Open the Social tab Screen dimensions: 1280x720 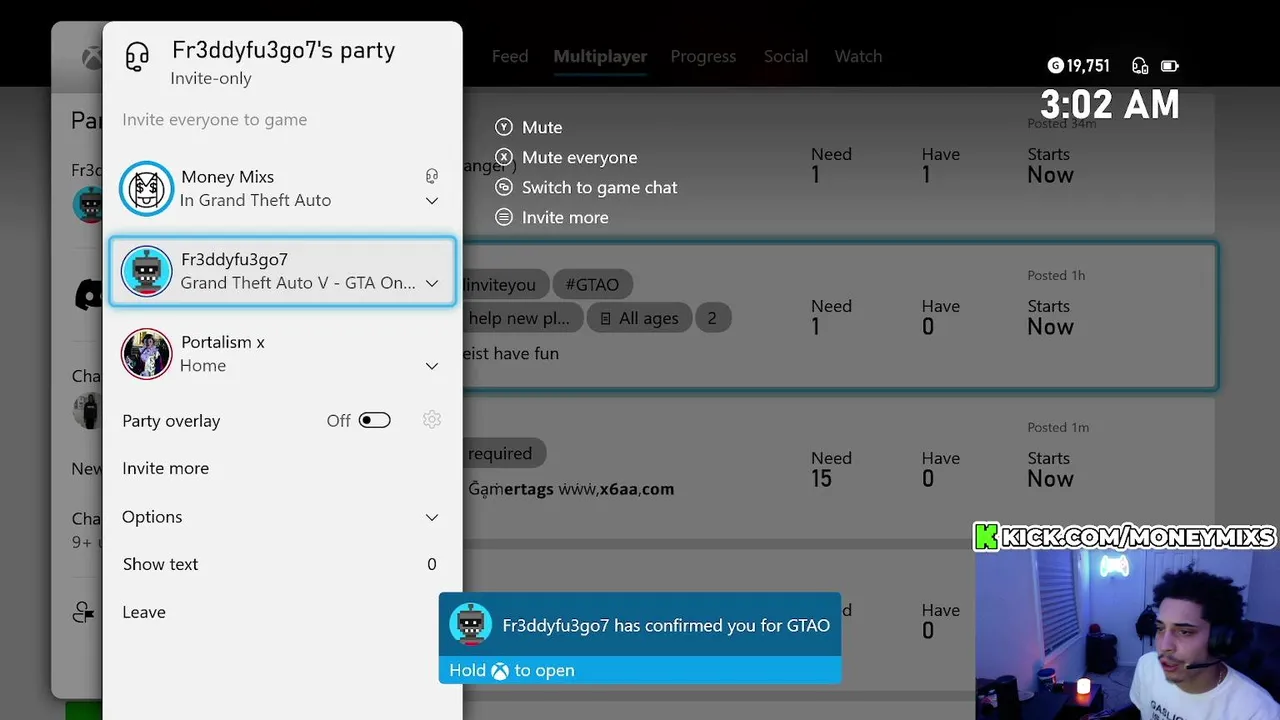786,56
